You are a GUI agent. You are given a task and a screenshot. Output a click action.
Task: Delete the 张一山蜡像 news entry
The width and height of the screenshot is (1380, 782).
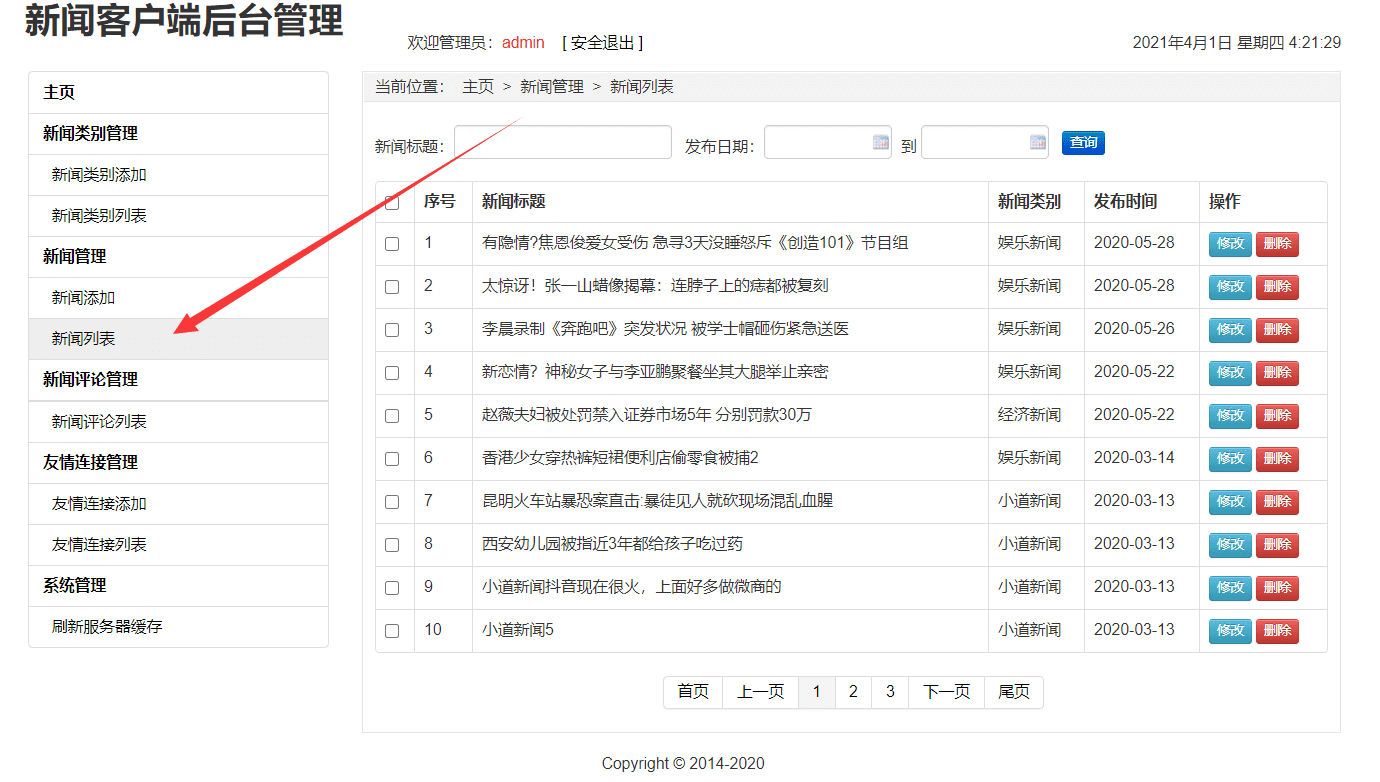[x=1277, y=287]
